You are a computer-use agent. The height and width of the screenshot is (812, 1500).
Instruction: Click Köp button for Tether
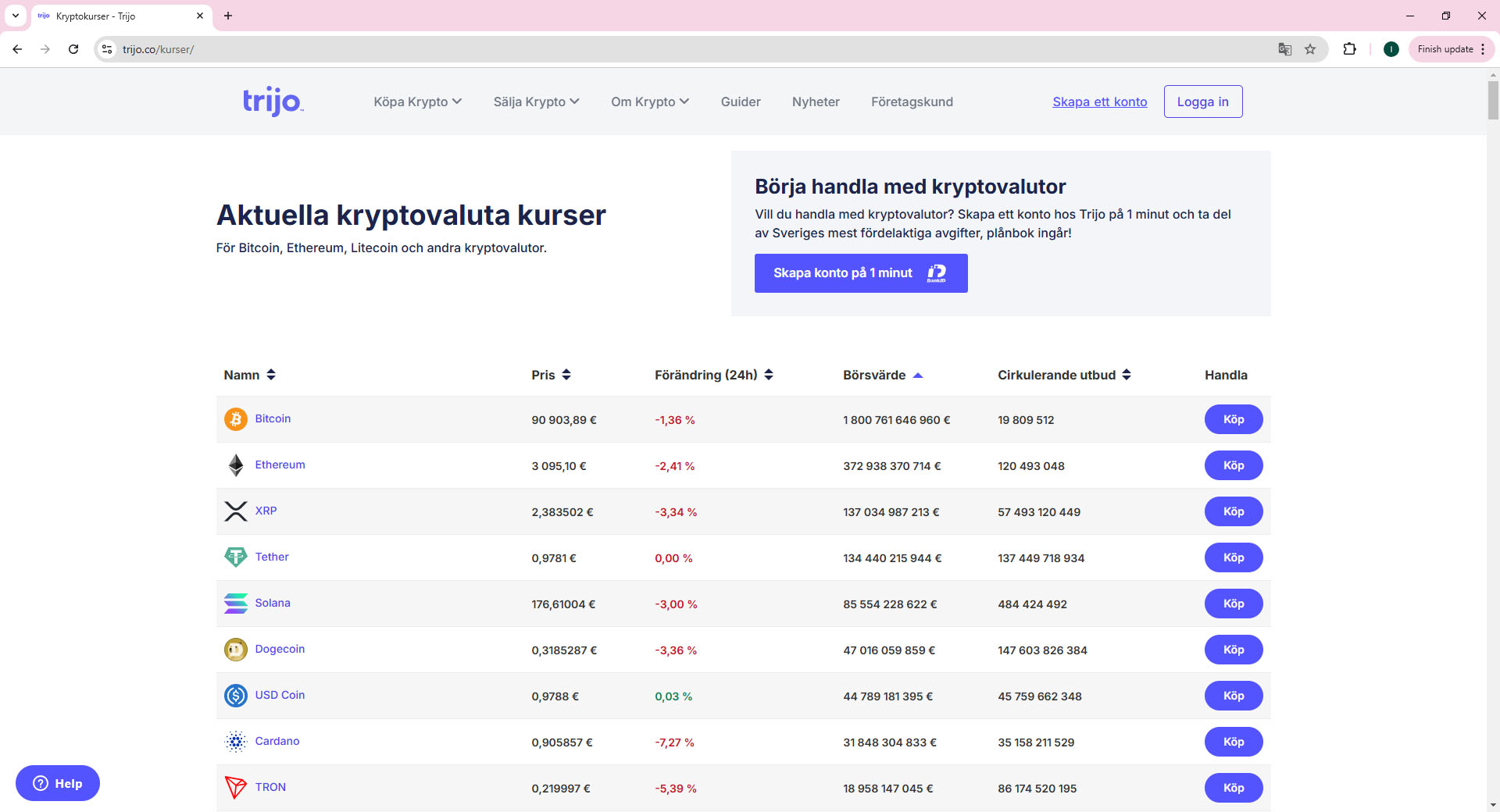tap(1234, 557)
